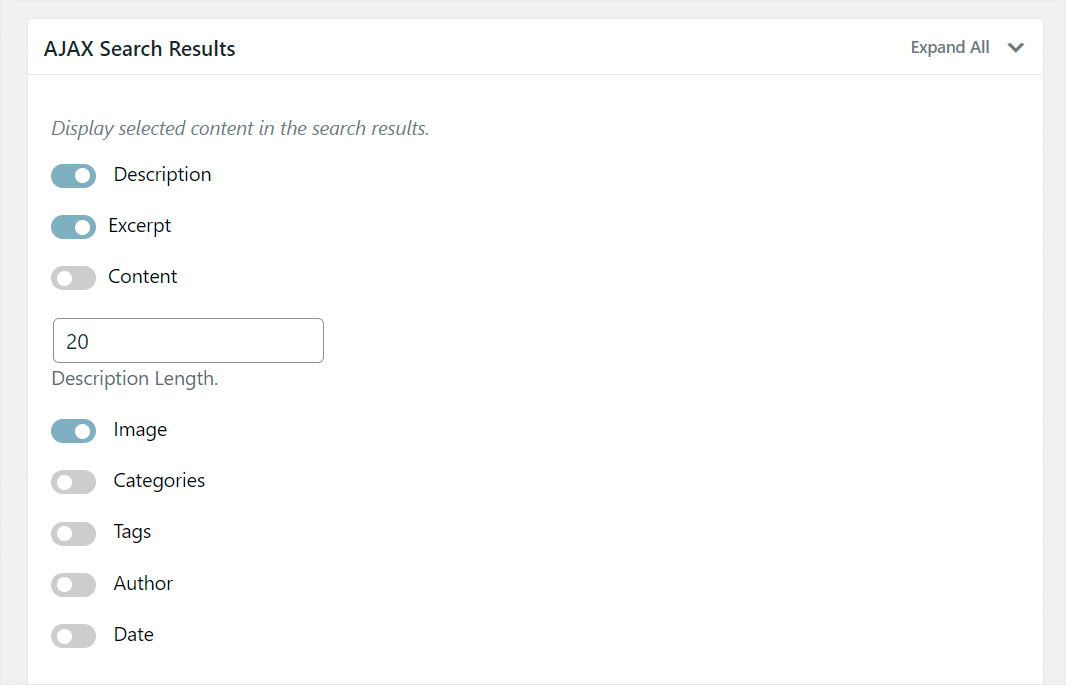This screenshot has height=685, width=1066.
Task: Click the Content label text
Action: pyautogui.click(x=142, y=276)
